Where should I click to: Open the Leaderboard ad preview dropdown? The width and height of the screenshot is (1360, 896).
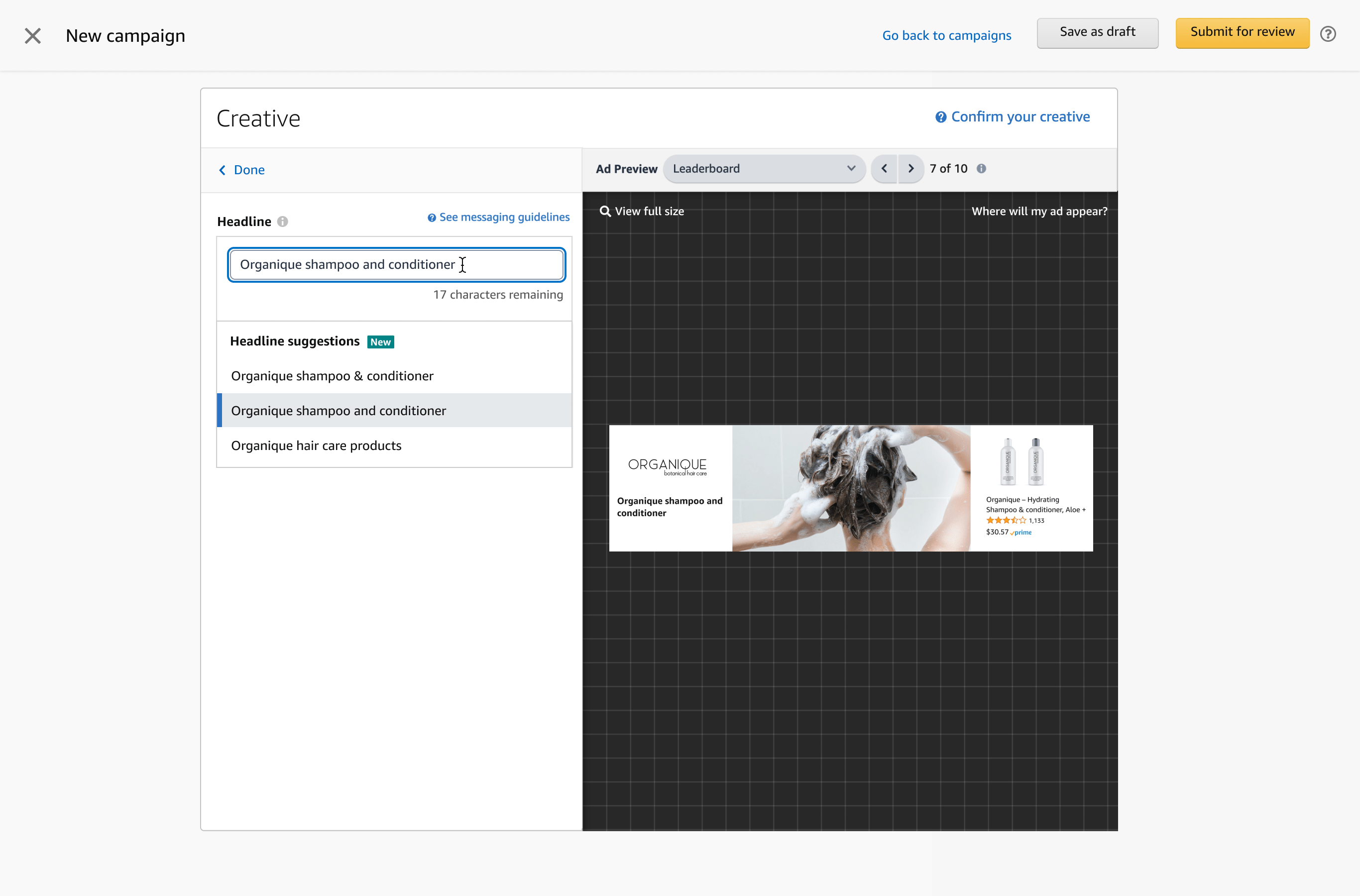click(x=764, y=169)
